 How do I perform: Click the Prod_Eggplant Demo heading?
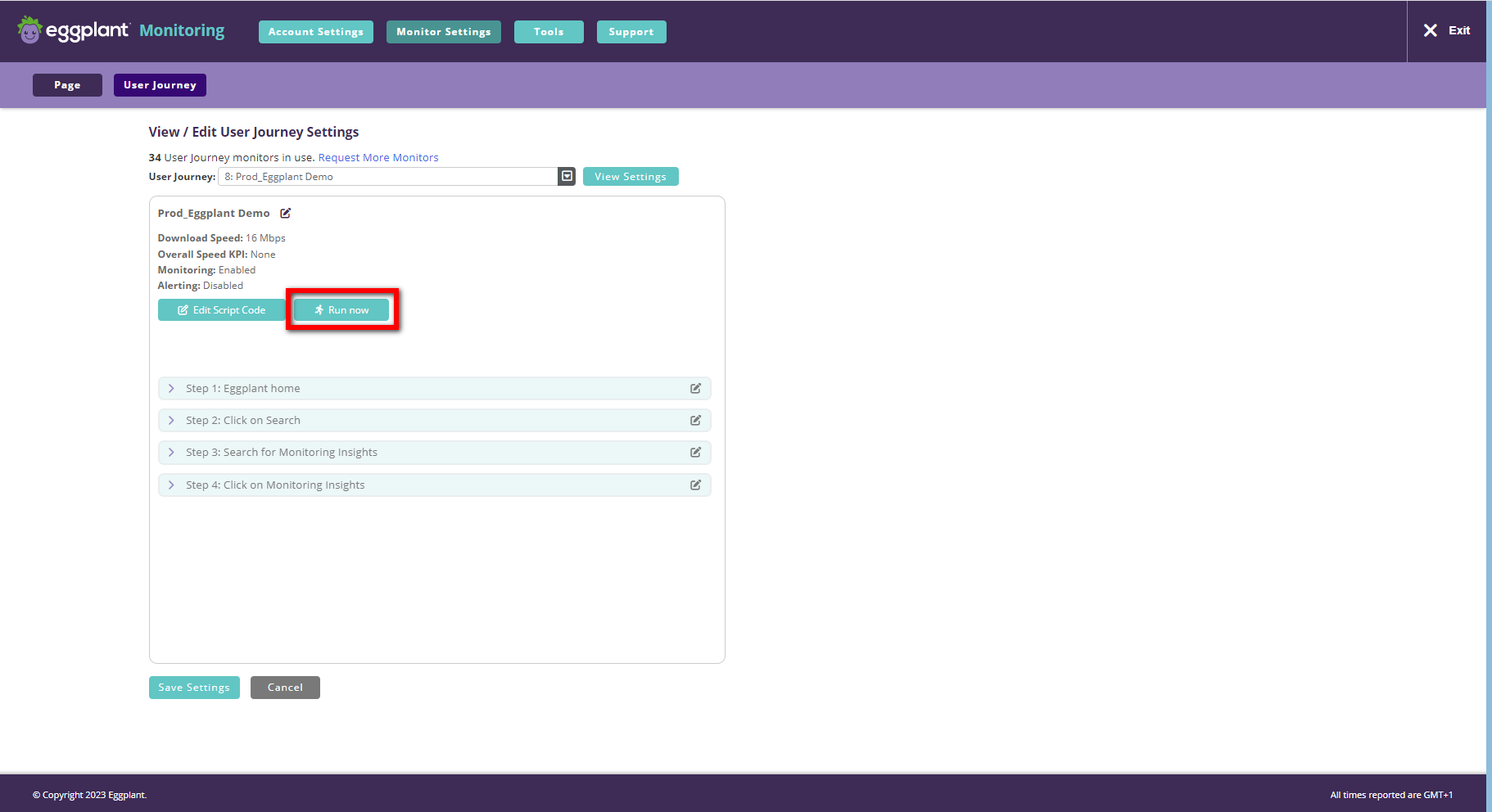214,213
